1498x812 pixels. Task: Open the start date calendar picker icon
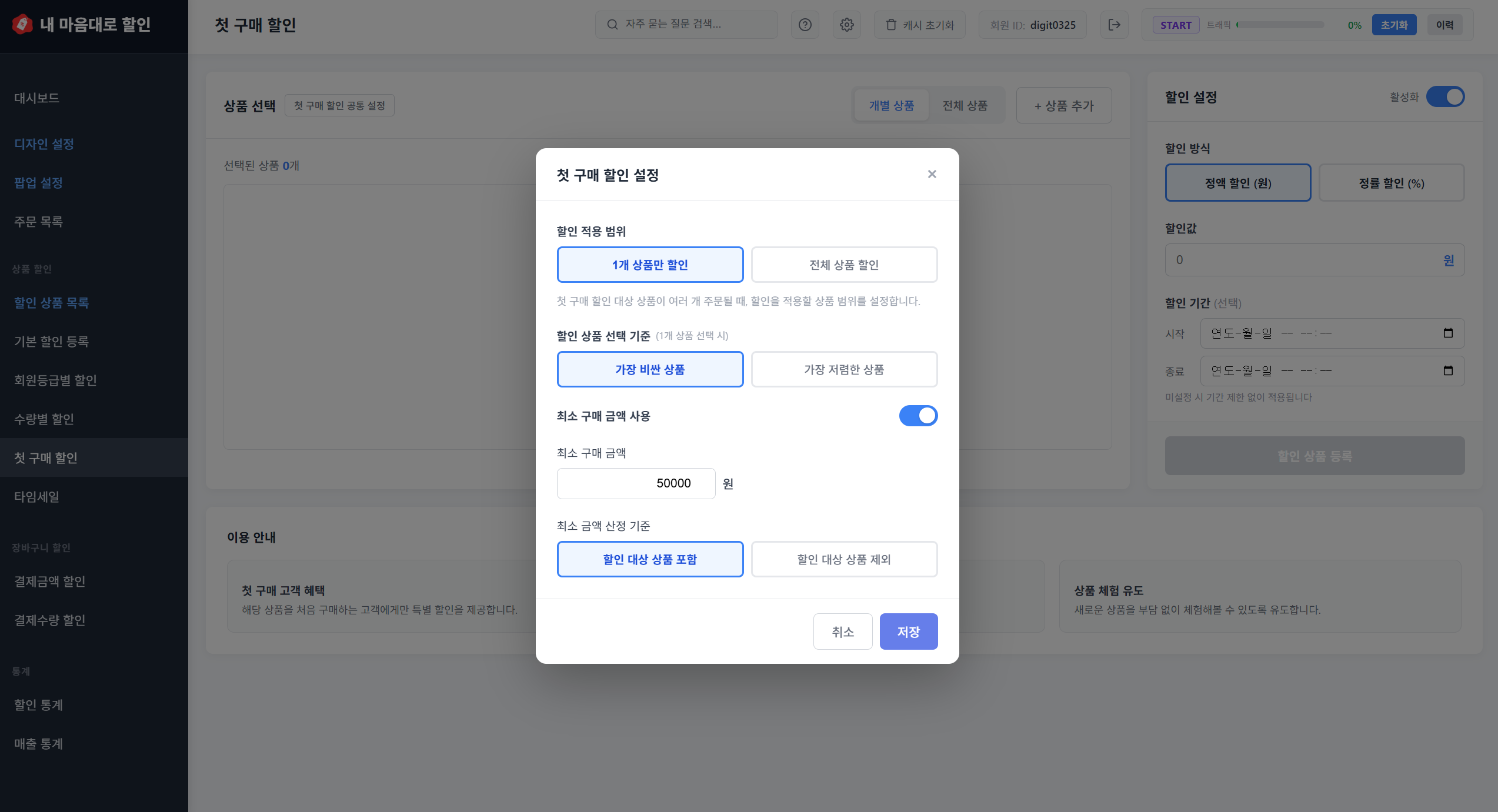(x=1448, y=333)
